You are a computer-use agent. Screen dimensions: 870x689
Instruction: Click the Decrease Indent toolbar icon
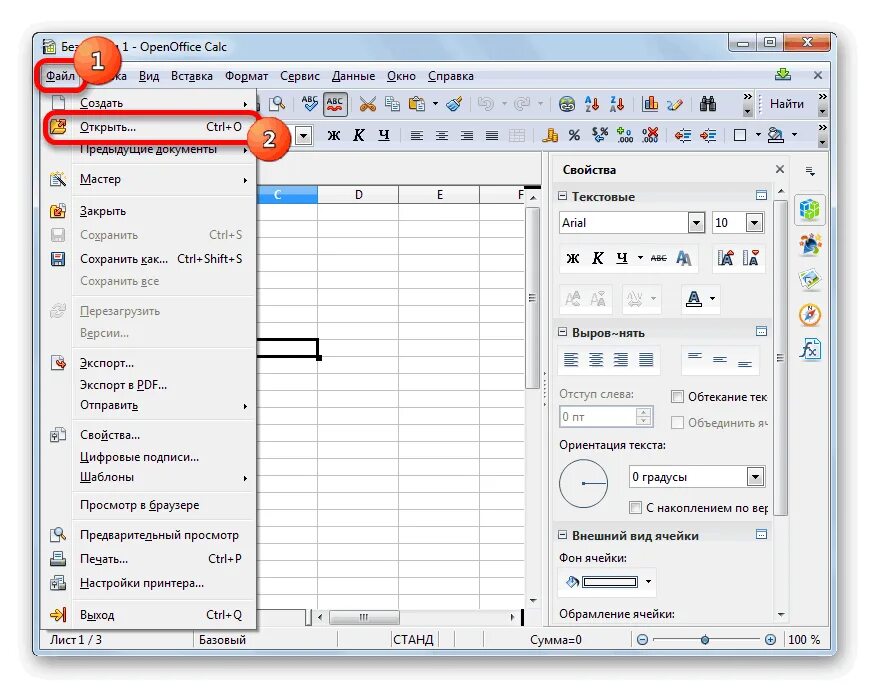click(x=682, y=135)
